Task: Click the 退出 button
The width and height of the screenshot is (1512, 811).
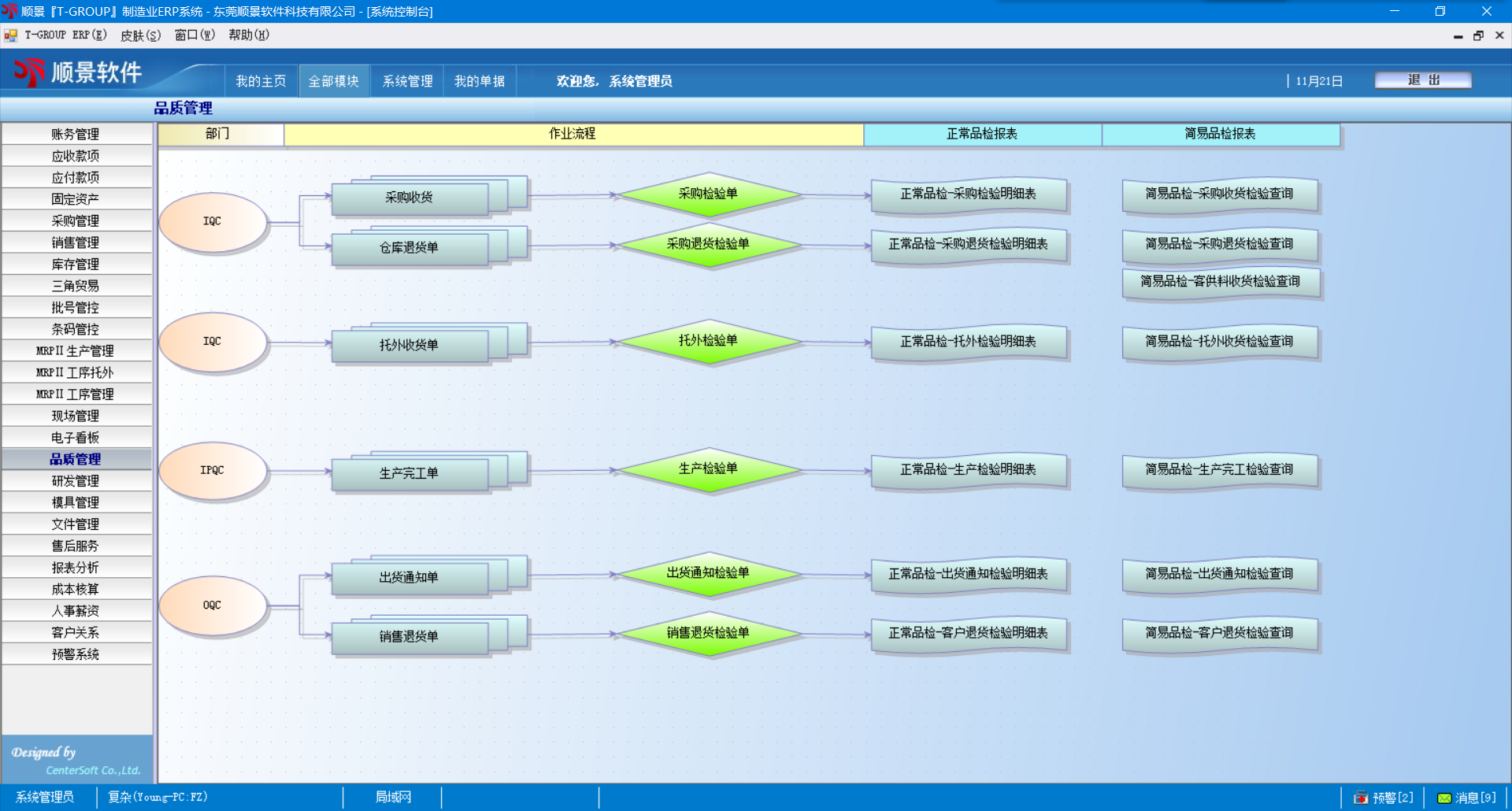Action: [1423, 80]
